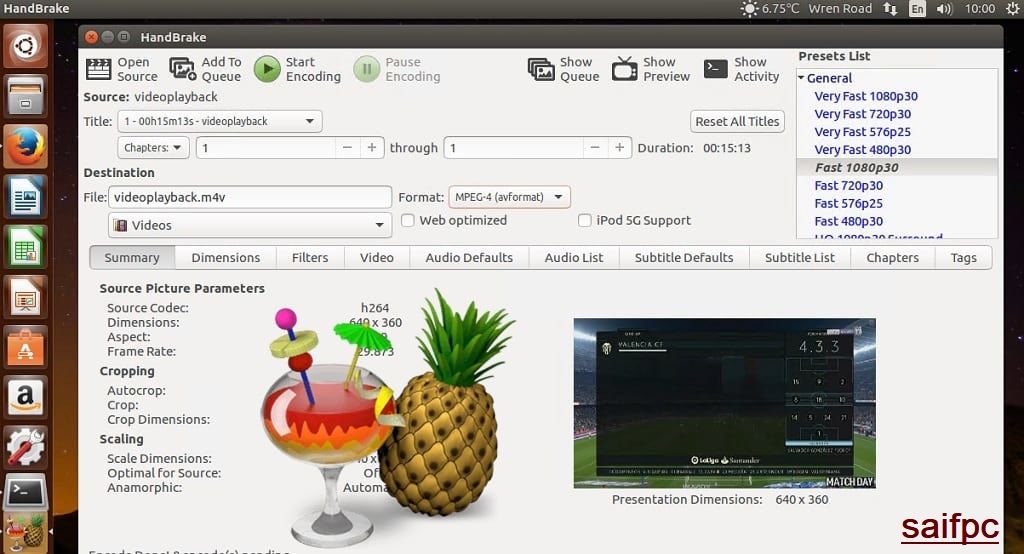Open the Videos destination folder dropdown

(x=249, y=225)
